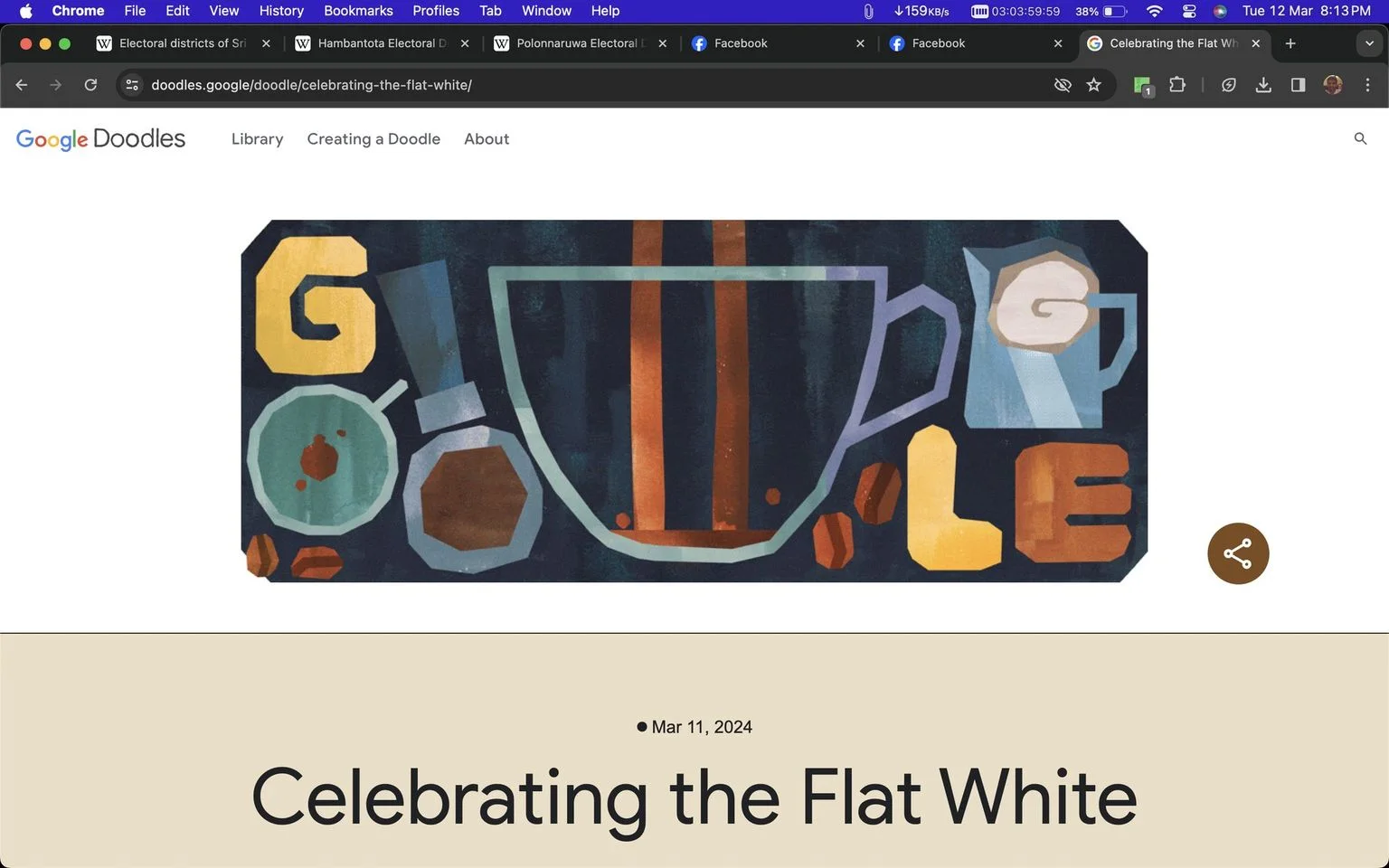
Task: View site information in the address bar
Action: (x=132, y=85)
